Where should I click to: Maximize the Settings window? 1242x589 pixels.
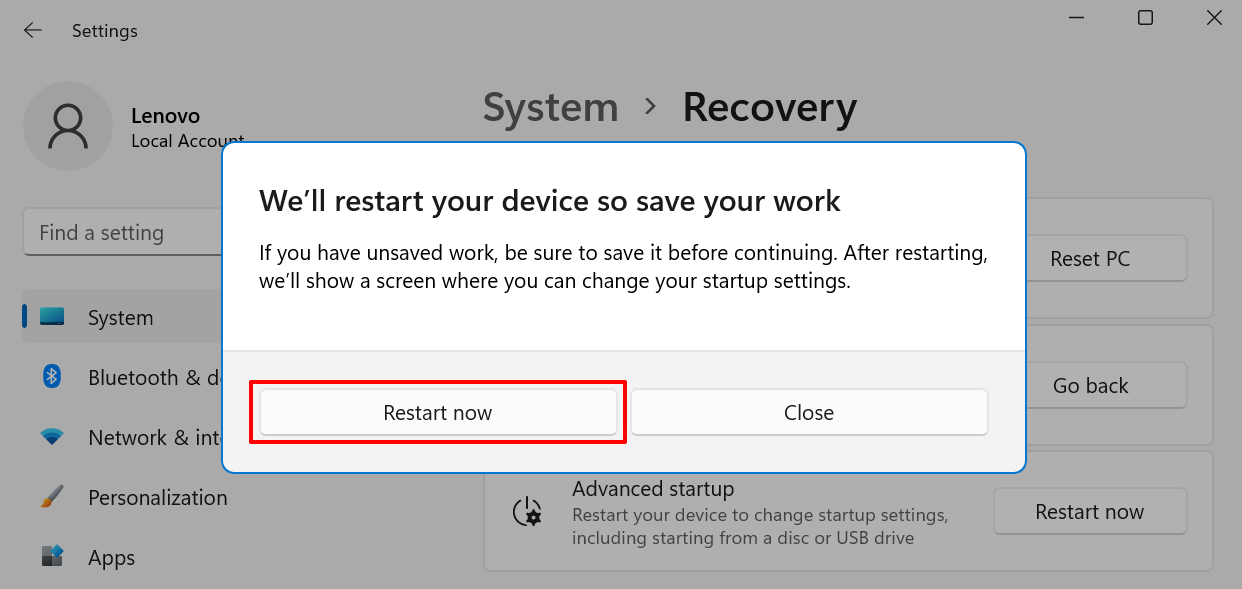tap(1146, 17)
